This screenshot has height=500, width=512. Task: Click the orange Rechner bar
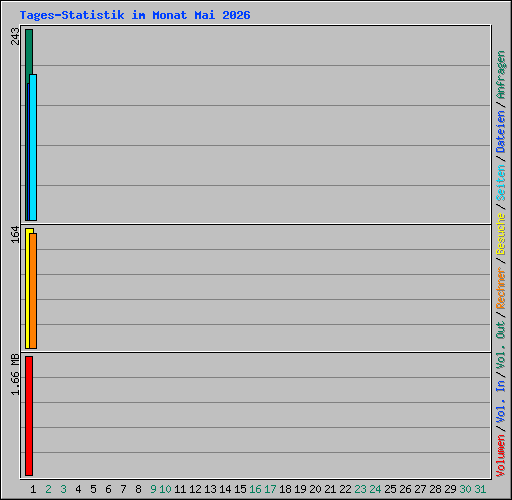coord(33,291)
